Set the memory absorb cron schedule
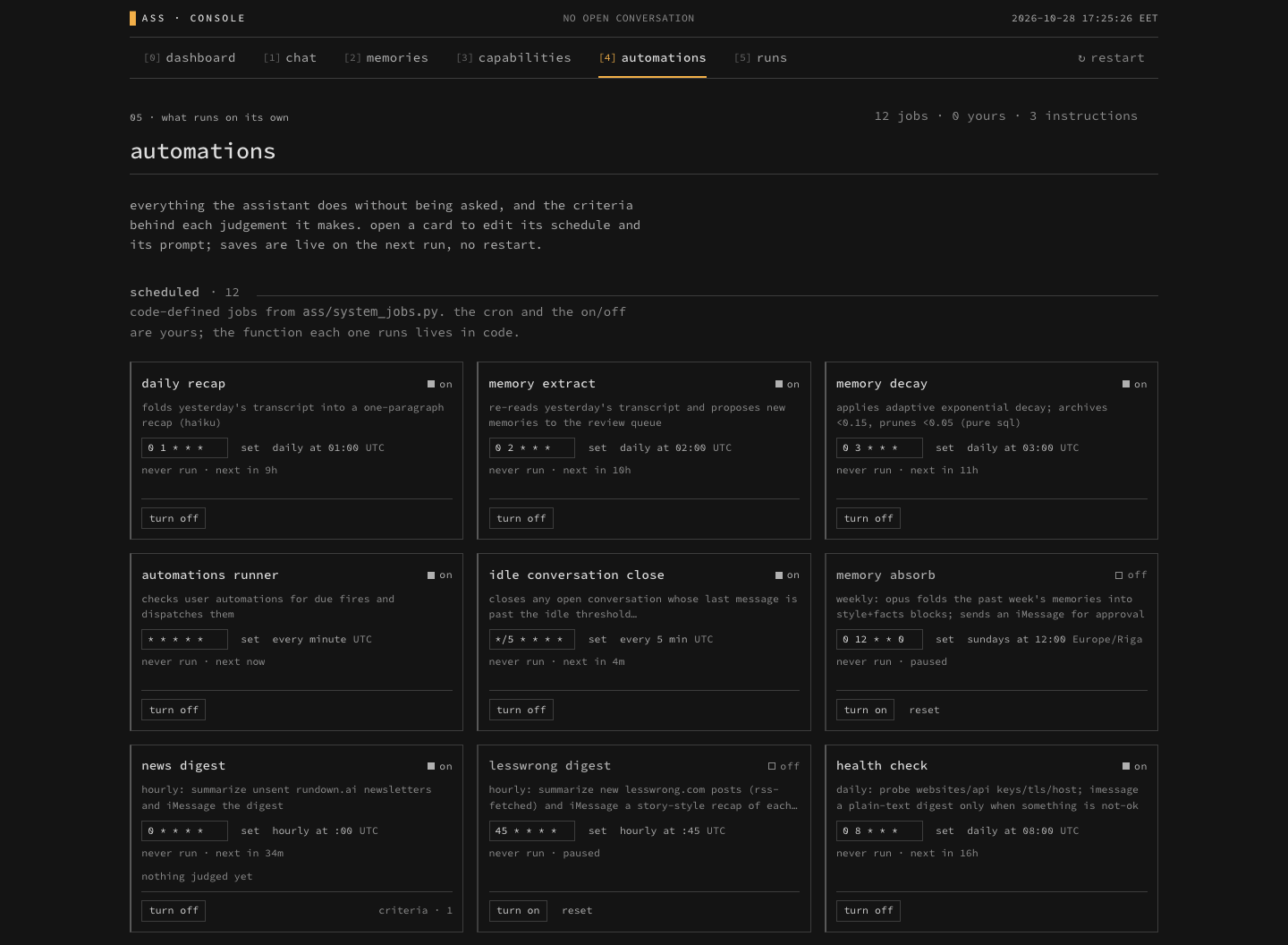This screenshot has width=1288, height=945. click(x=945, y=639)
